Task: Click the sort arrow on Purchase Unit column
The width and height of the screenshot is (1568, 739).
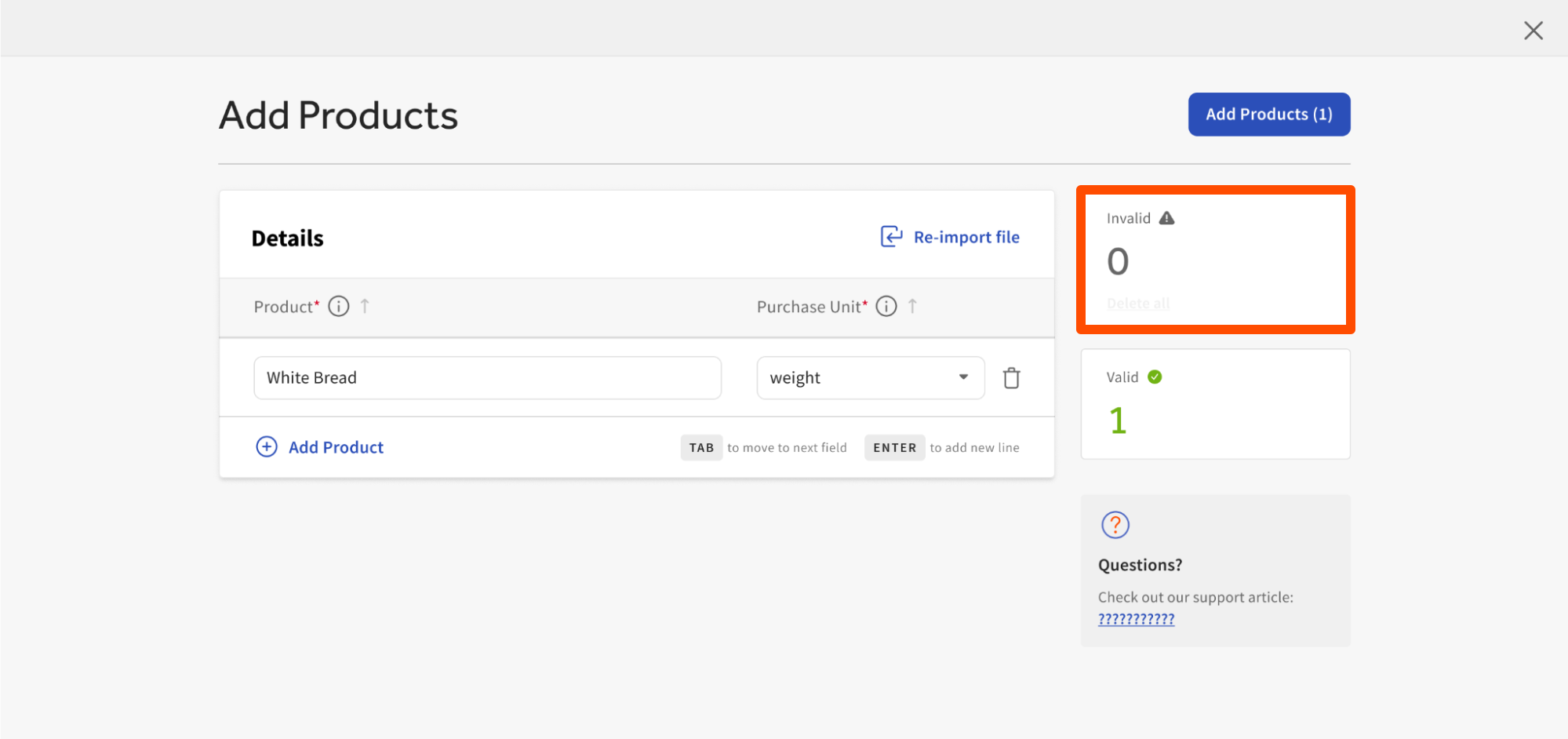Action: click(x=913, y=306)
